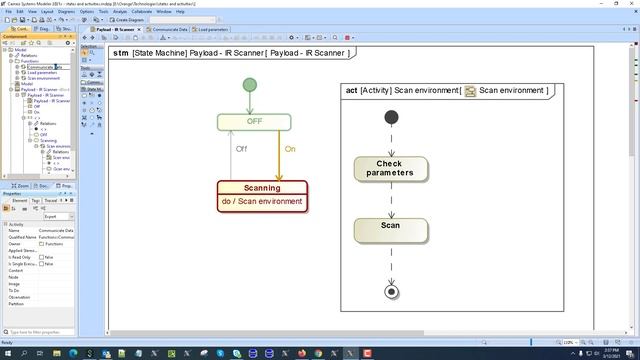Select Load parameters in containment tree
640x360 pixels.
click(42, 72)
